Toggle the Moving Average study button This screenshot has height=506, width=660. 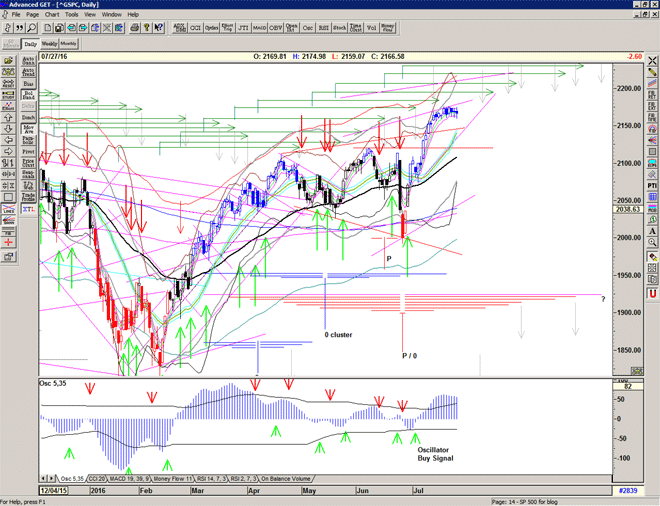28,129
